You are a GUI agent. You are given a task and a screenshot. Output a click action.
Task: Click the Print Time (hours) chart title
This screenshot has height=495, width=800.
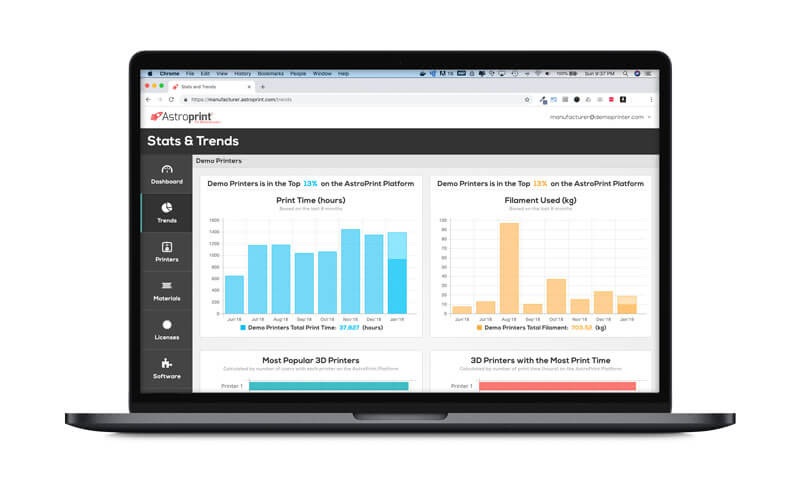coord(311,200)
